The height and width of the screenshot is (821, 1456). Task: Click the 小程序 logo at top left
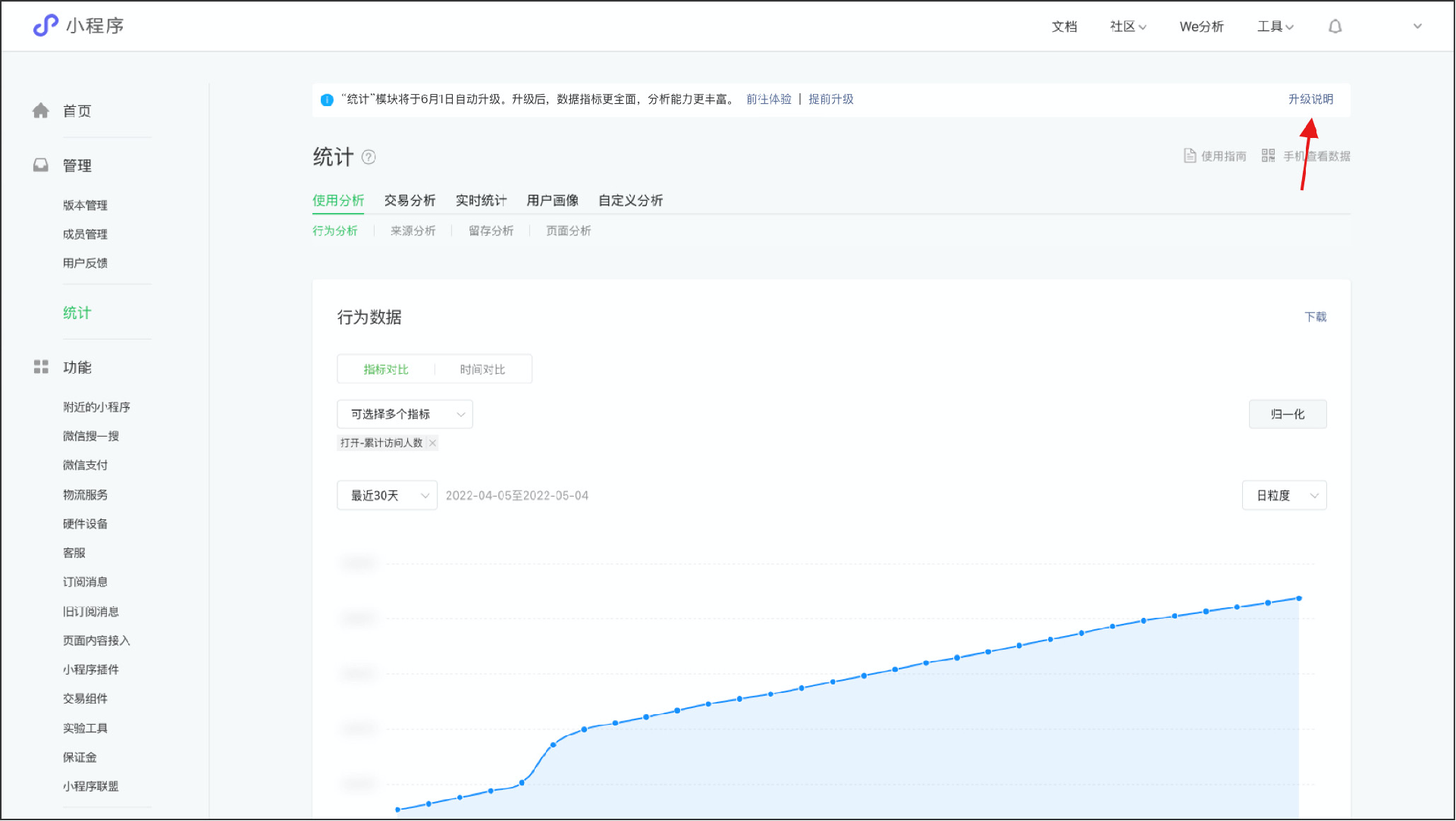76,25
